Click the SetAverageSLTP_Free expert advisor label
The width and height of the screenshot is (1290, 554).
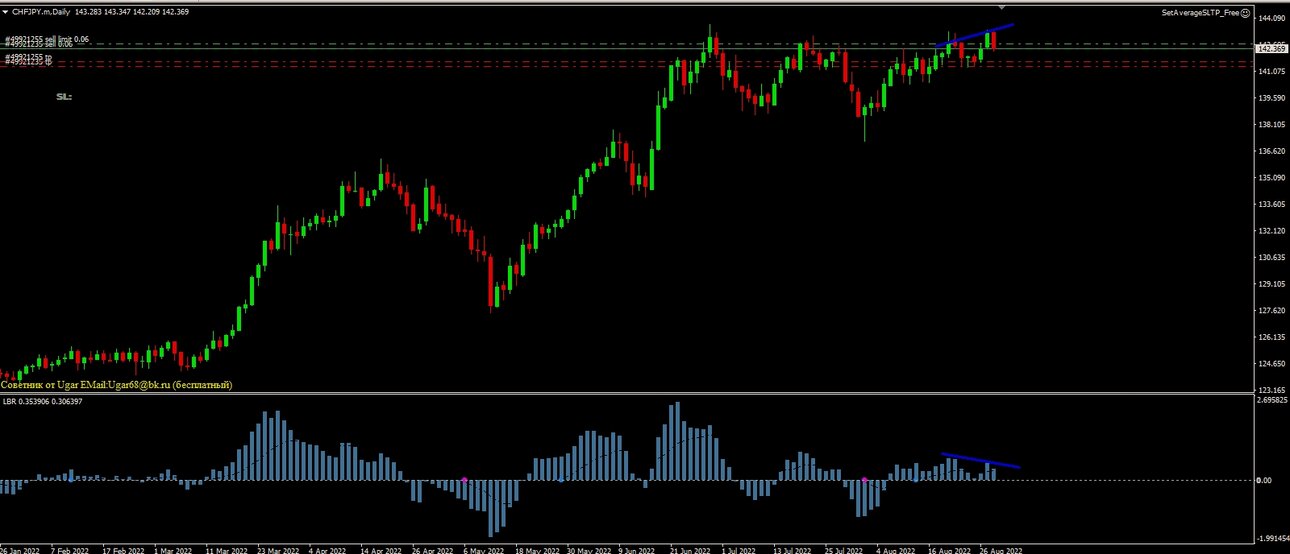[1200, 13]
